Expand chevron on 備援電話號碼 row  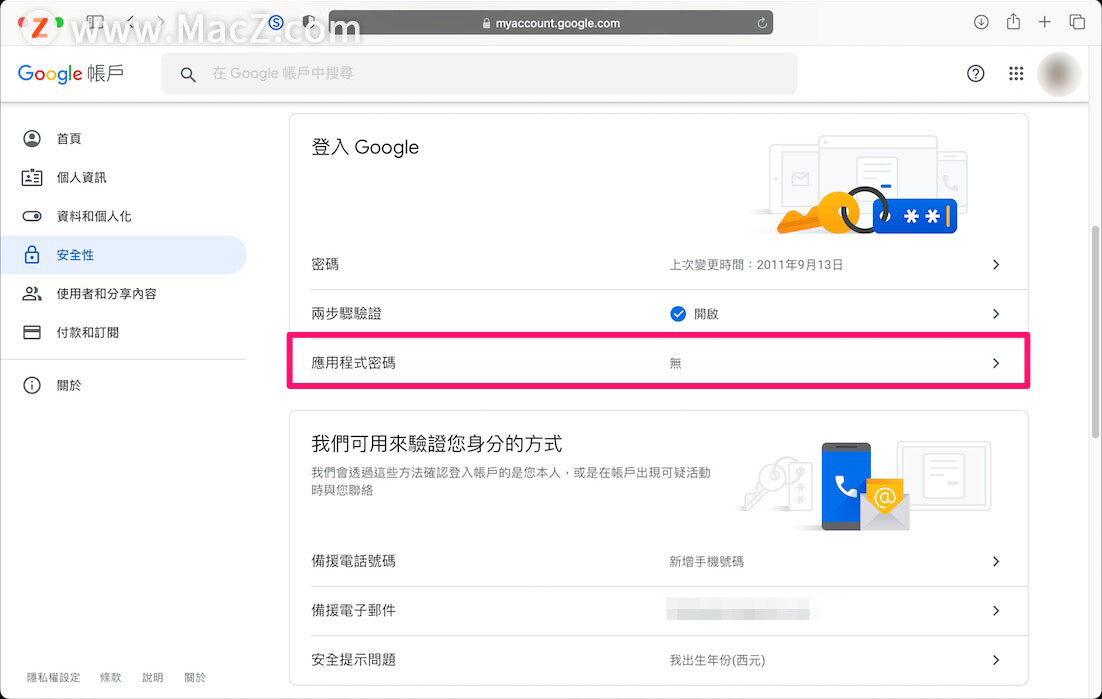996,561
